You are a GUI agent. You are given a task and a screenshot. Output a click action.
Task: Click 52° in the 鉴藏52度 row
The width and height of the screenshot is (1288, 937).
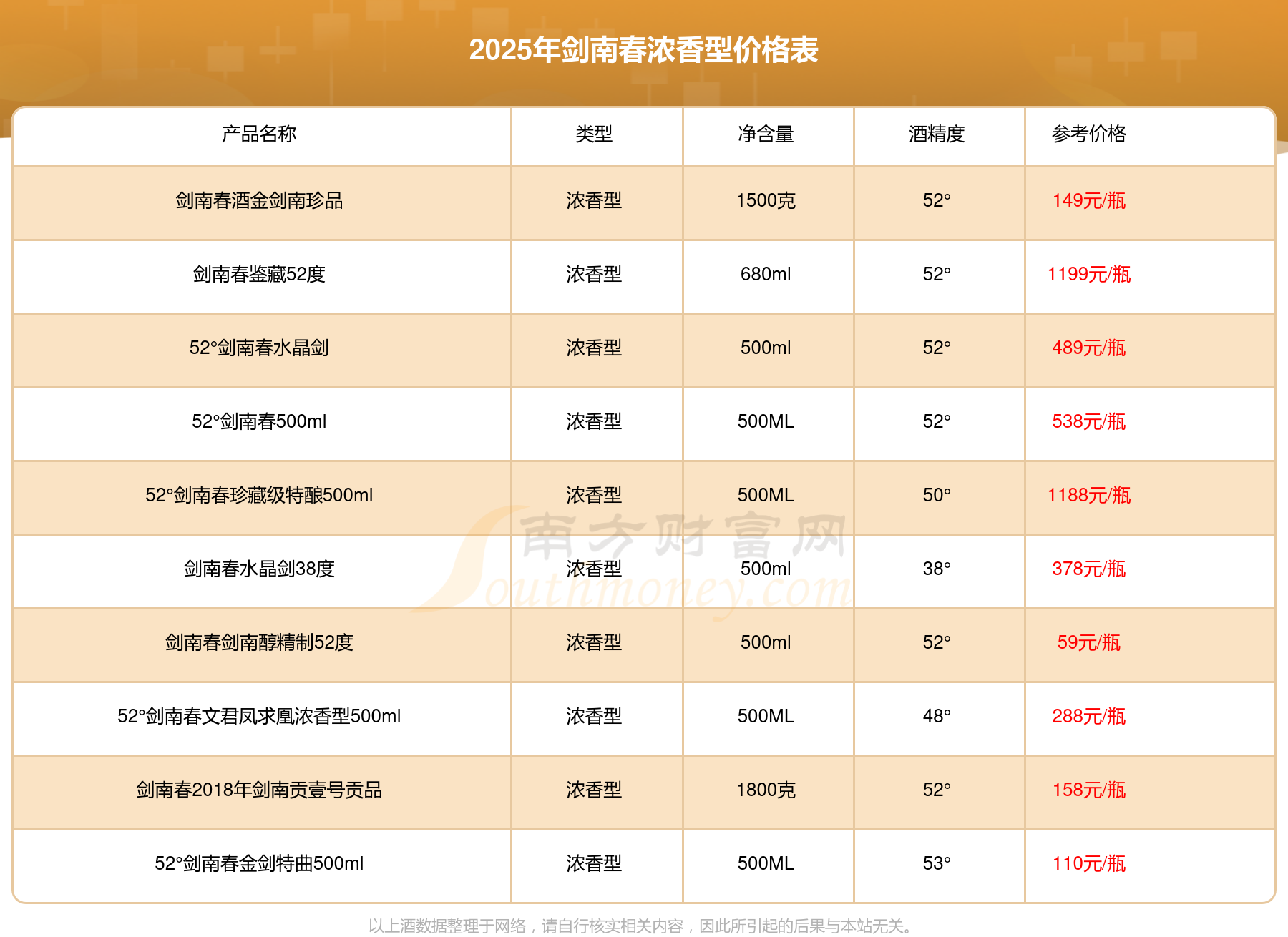coord(937,274)
